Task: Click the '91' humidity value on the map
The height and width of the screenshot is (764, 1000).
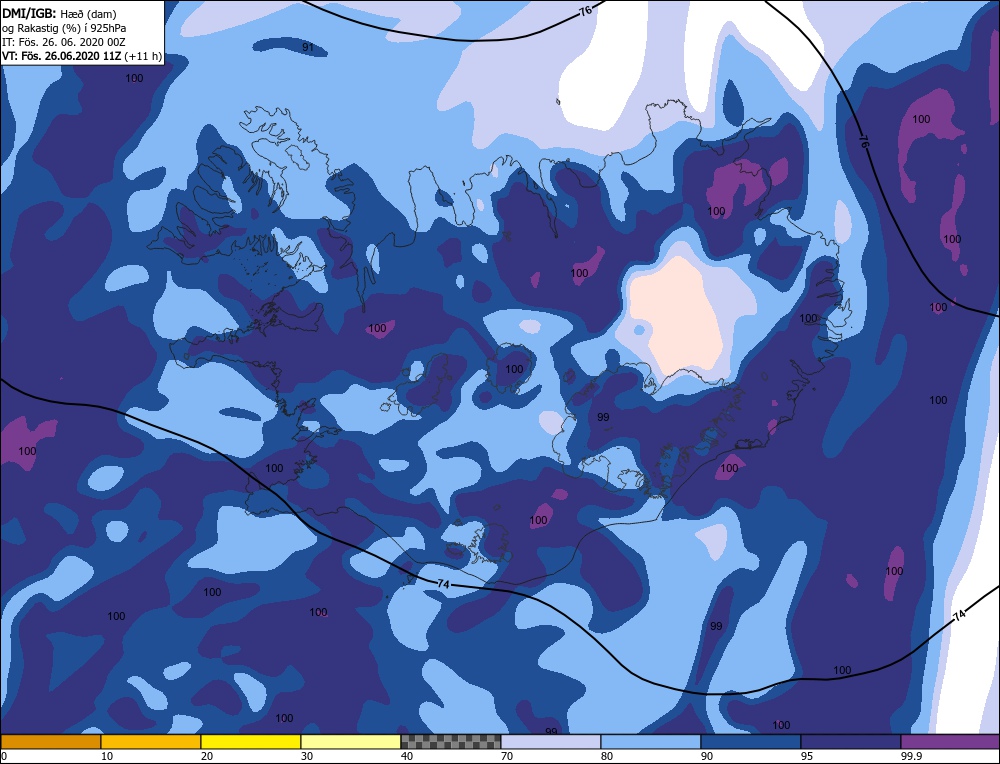Action: pyautogui.click(x=308, y=47)
